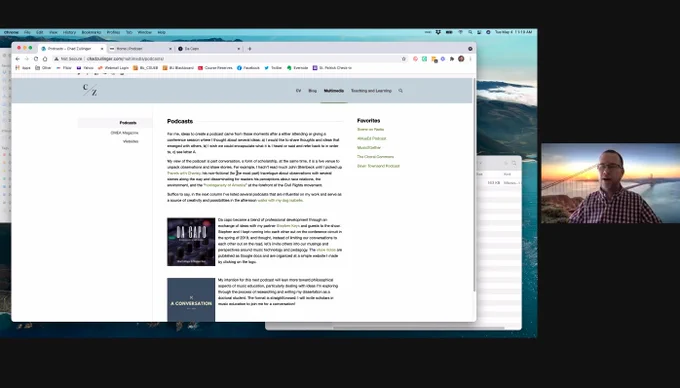Viewport: 680px width, 388px height.
Task: Bookmark this page with the star icon
Action: coord(404,59)
